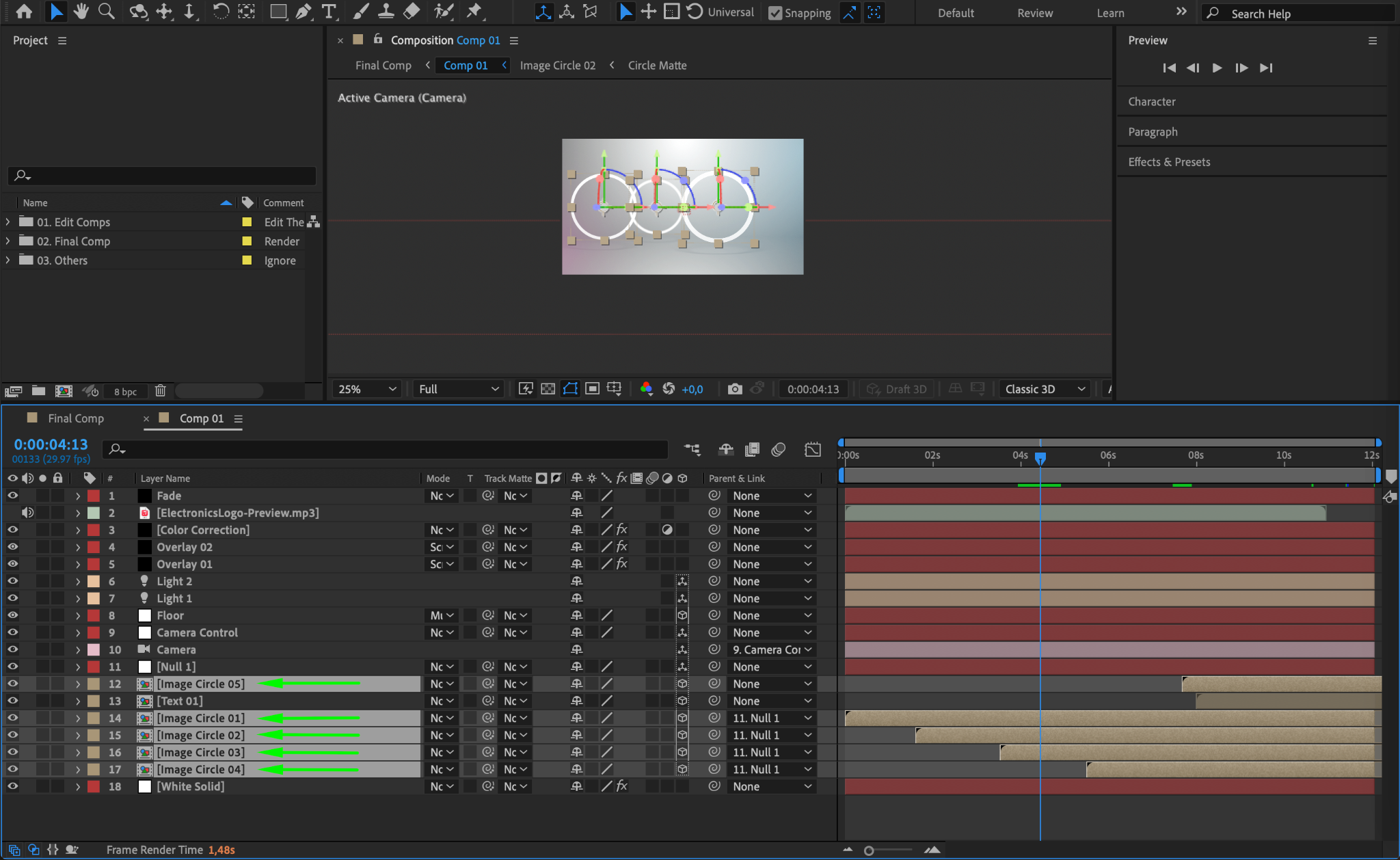Click the Delete trash icon in Project panel
Viewport: 1400px width, 860px height.
(161, 391)
